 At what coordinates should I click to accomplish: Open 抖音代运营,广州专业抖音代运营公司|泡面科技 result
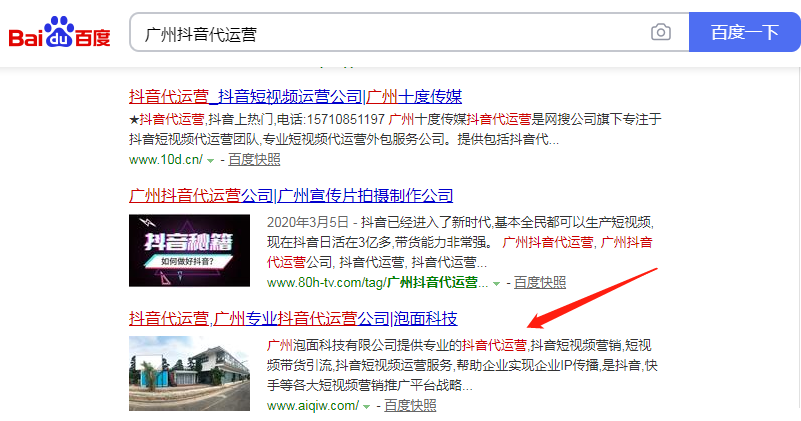click(293, 319)
